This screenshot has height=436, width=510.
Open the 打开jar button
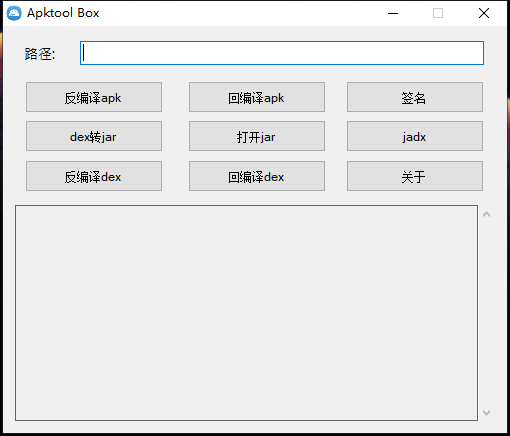point(257,136)
